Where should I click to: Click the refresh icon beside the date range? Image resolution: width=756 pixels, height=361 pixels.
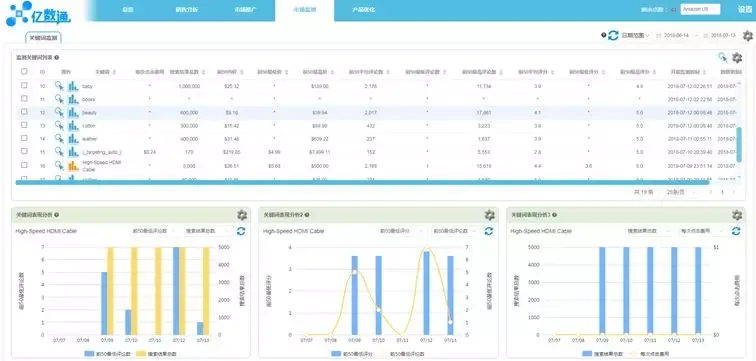pos(613,35)
